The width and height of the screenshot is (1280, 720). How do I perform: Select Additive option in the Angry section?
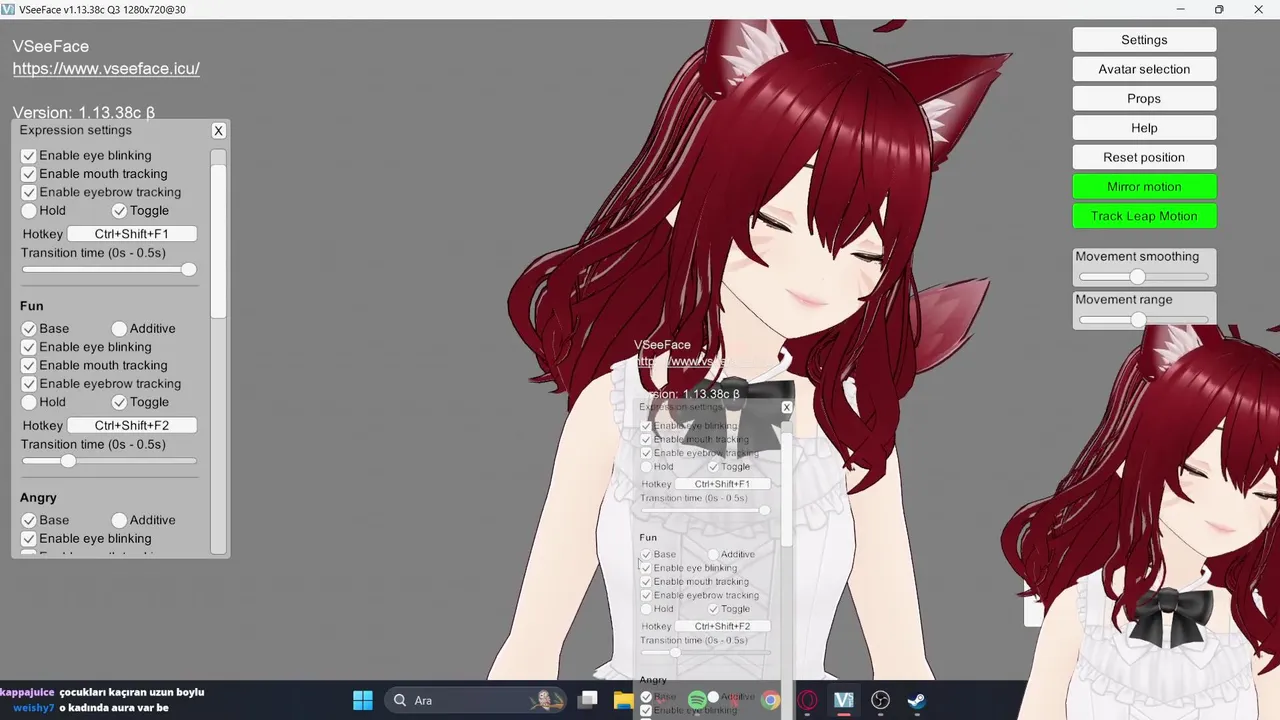coord(119,520)
